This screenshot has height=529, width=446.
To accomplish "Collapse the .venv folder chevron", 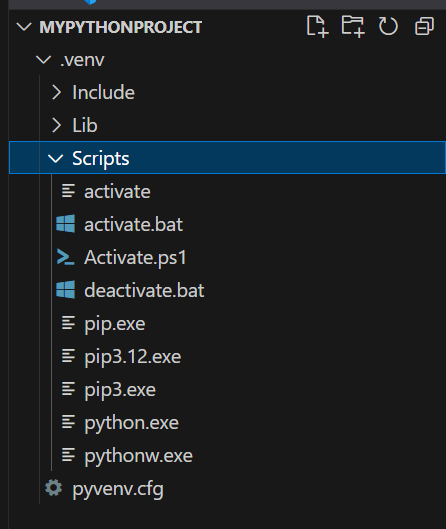I will point(44,60).
